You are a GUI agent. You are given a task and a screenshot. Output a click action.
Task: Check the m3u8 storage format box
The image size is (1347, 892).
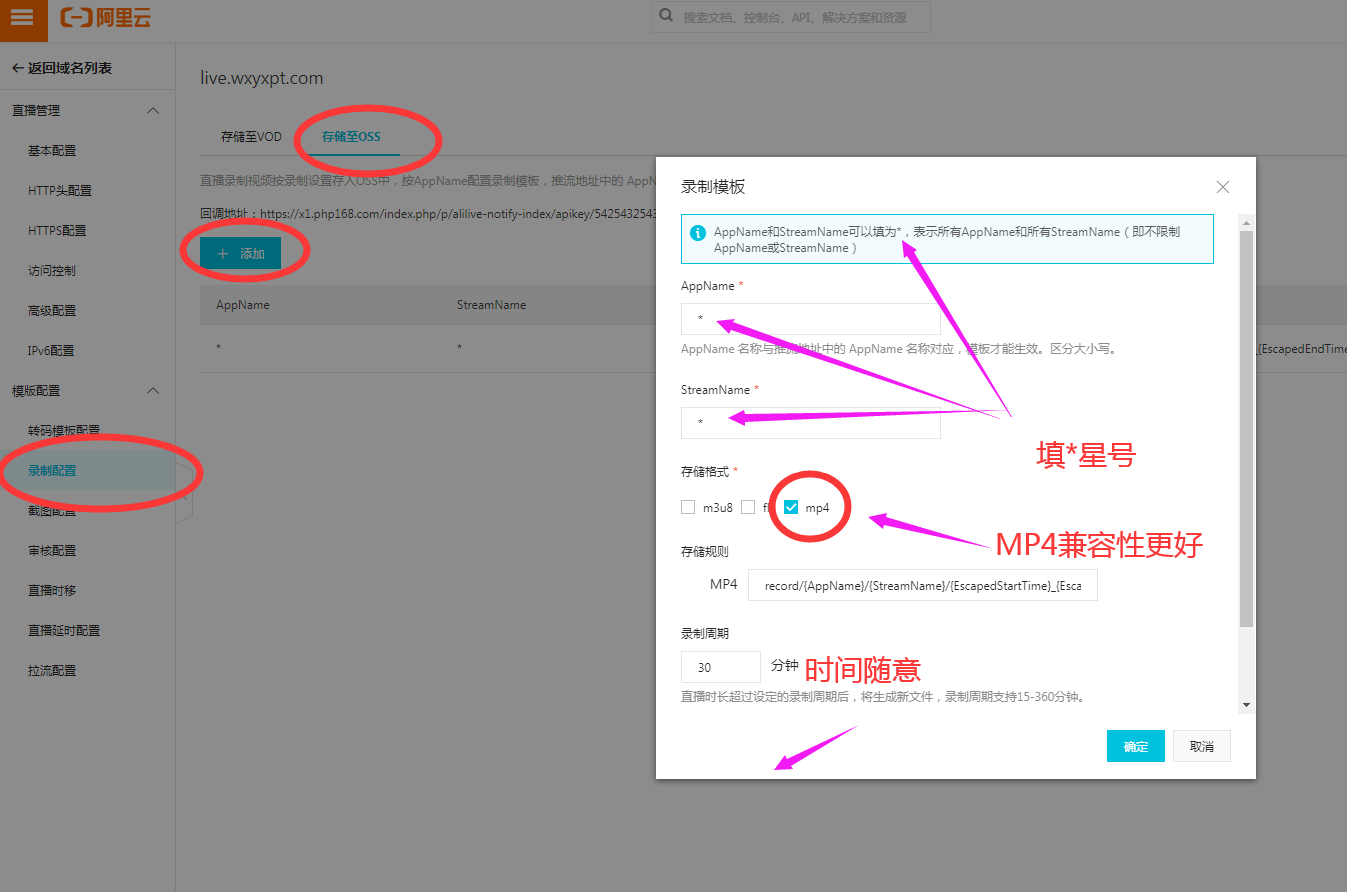point(688,507)
